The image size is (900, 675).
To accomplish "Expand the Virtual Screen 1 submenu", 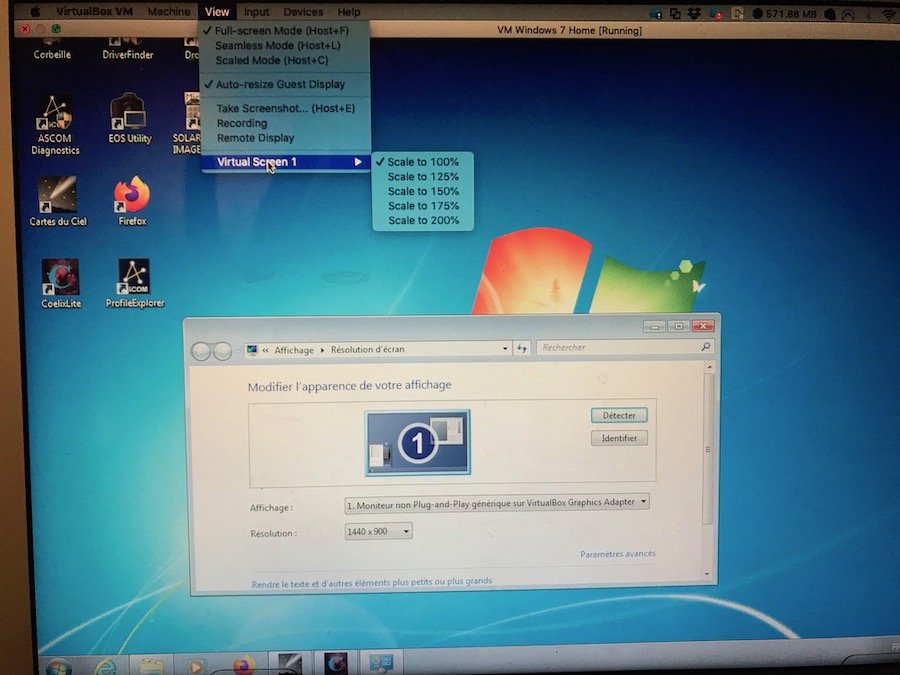I will (285, 162).
